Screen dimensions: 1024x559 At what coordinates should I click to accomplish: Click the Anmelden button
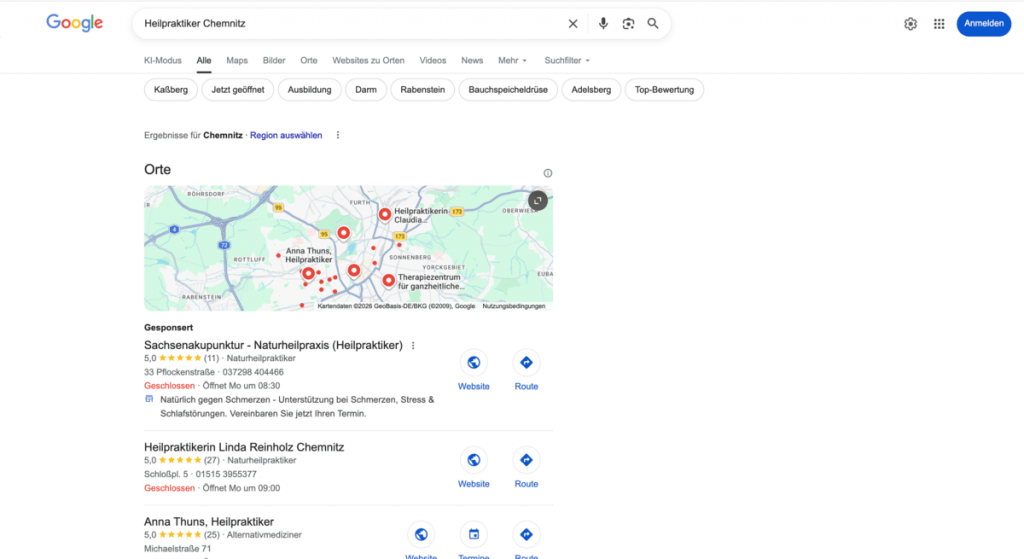[x=984, y=24]
